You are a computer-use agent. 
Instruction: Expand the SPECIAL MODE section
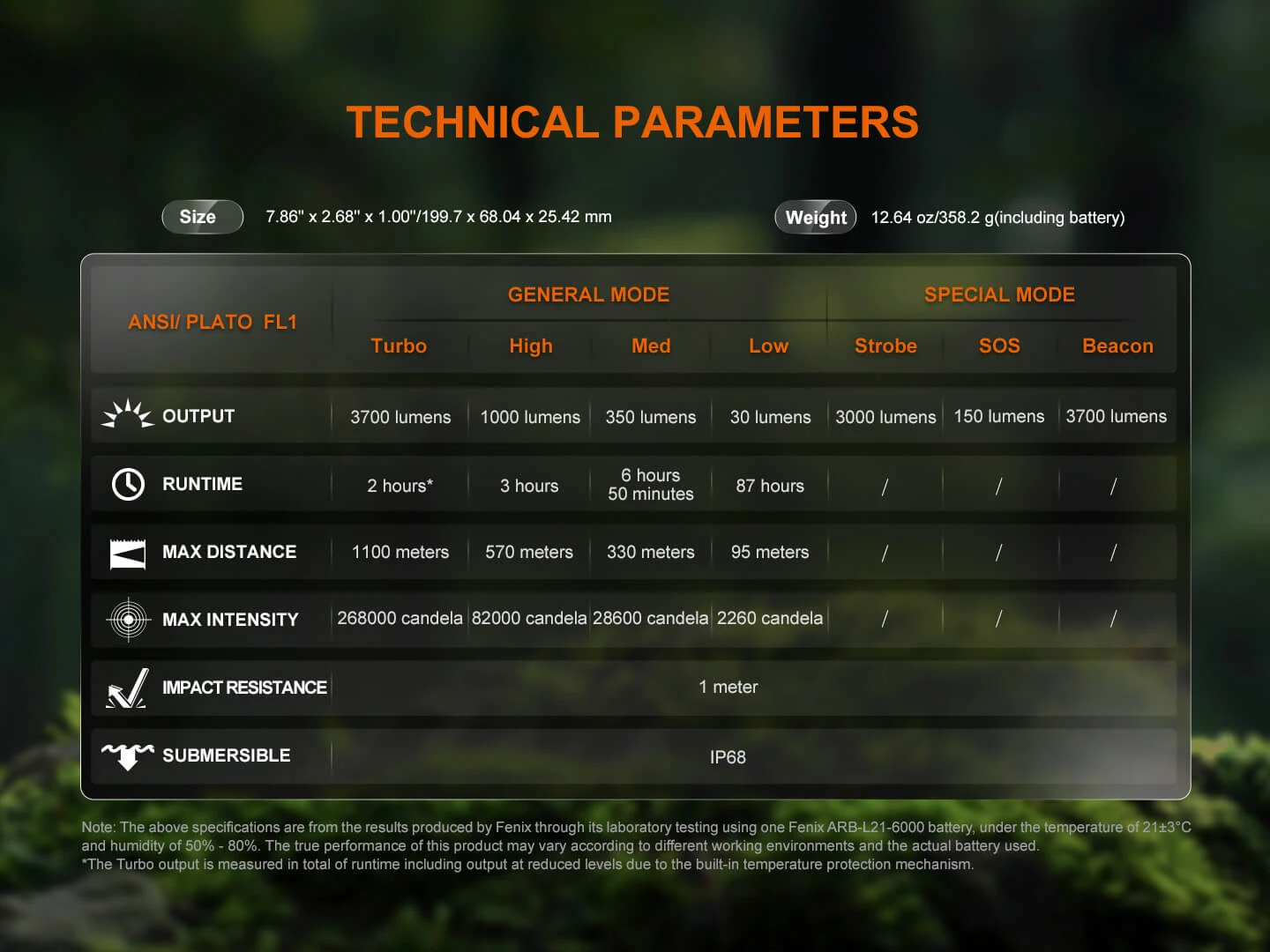pos(999,294)
